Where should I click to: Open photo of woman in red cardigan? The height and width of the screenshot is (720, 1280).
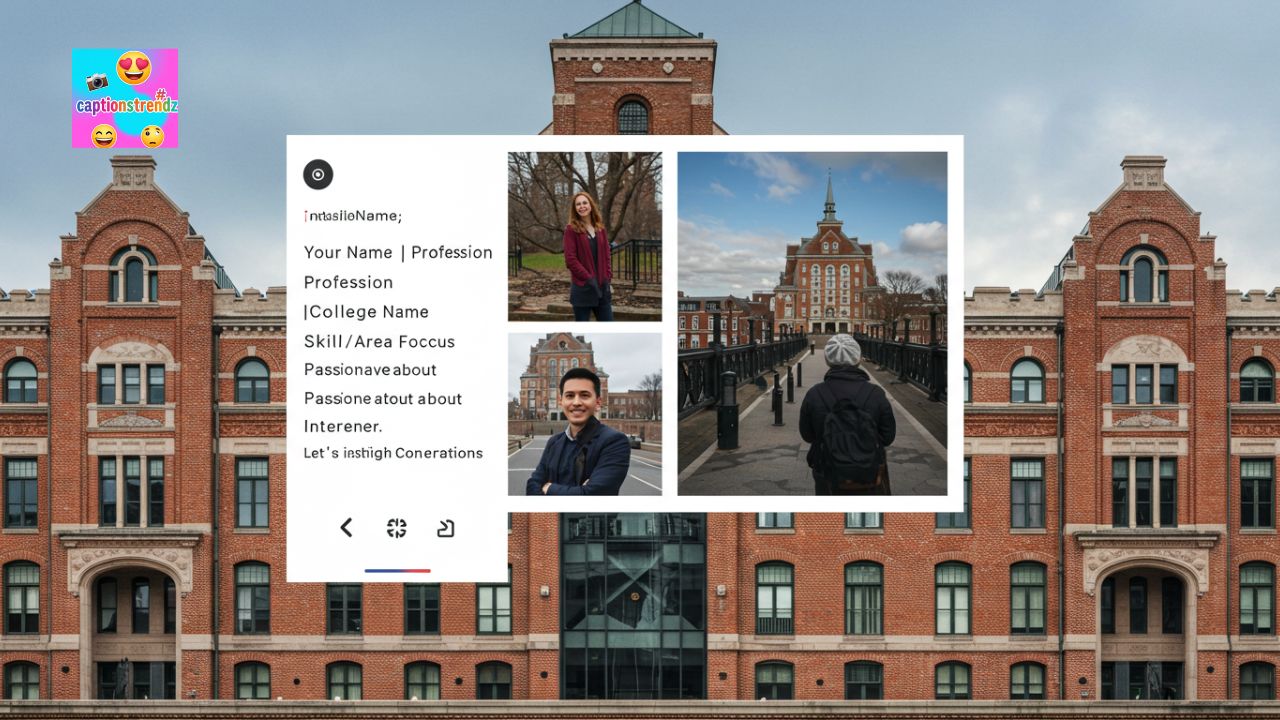click(x=584, y=236)
